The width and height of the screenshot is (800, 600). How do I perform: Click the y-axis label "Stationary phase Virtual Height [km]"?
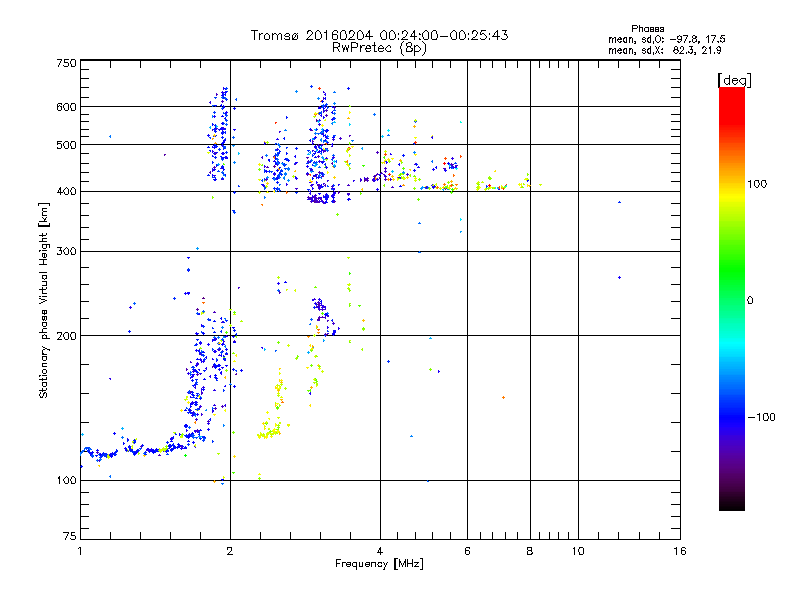(x=43, y=301)
